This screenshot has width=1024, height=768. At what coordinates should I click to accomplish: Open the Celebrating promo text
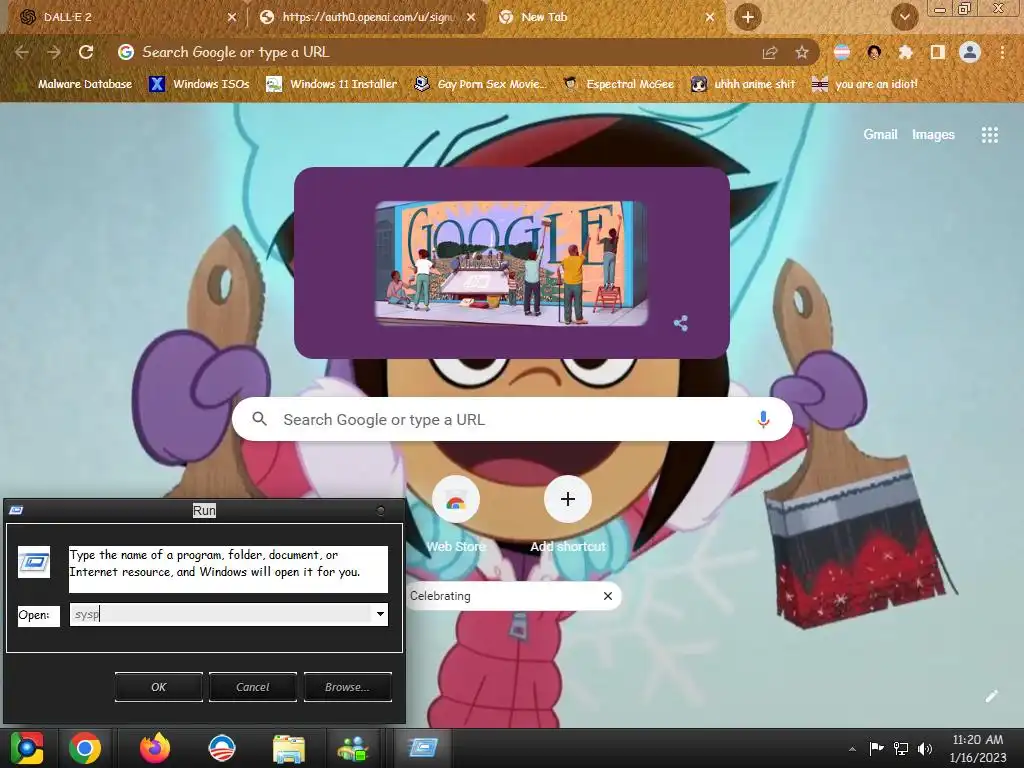pos(440,596)
